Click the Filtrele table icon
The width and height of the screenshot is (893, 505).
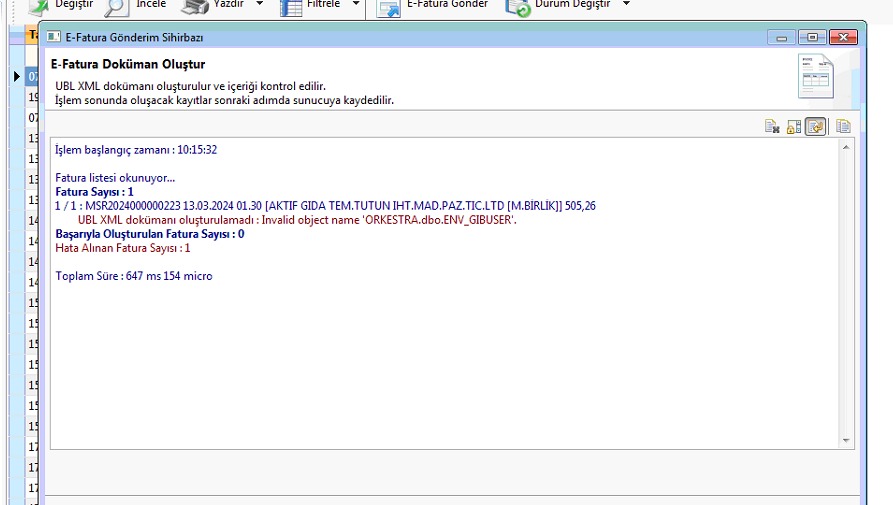coord(291,6)
